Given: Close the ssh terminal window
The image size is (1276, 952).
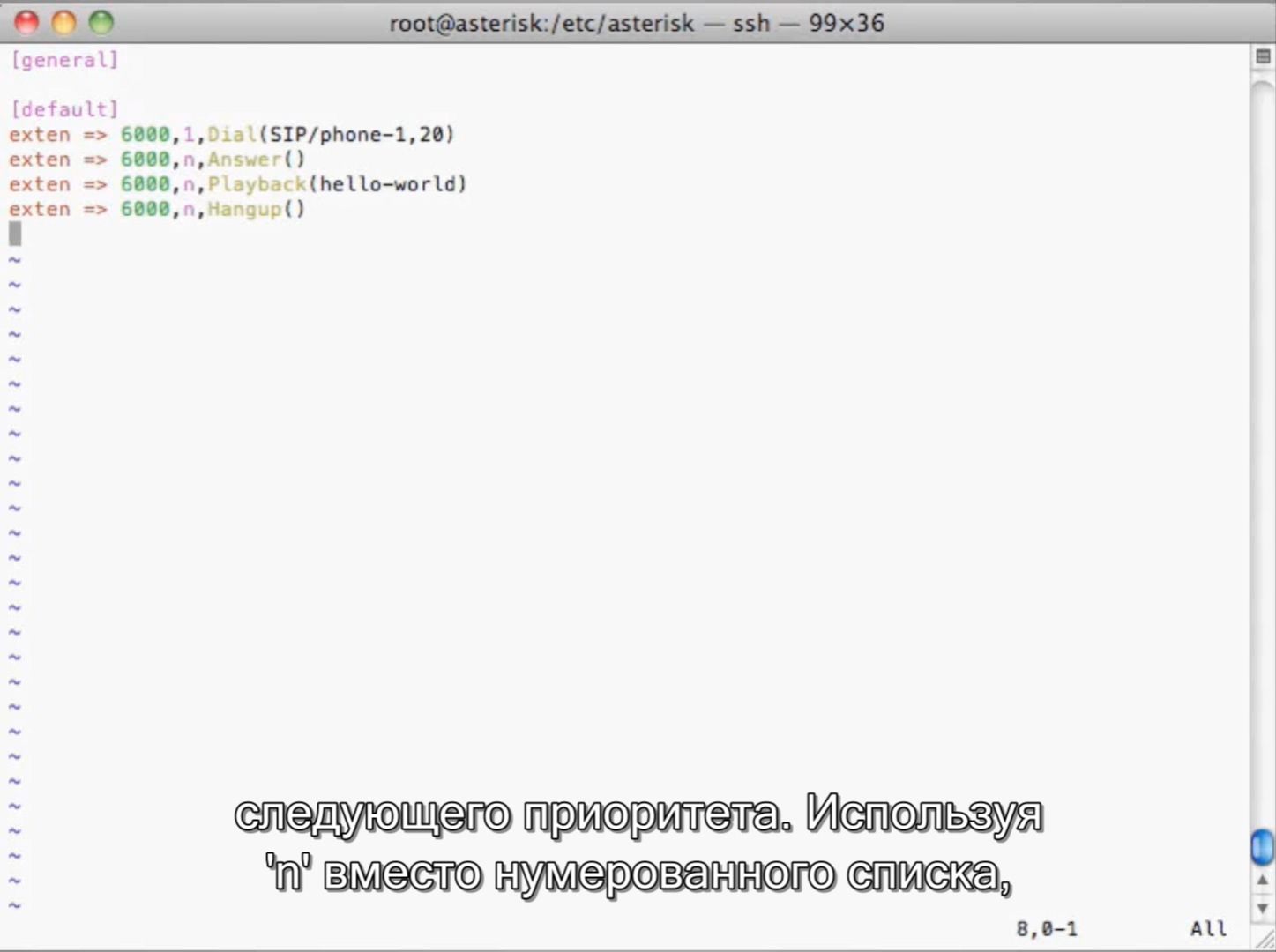Looking at the screenshot, I should (x=26, y=22).
